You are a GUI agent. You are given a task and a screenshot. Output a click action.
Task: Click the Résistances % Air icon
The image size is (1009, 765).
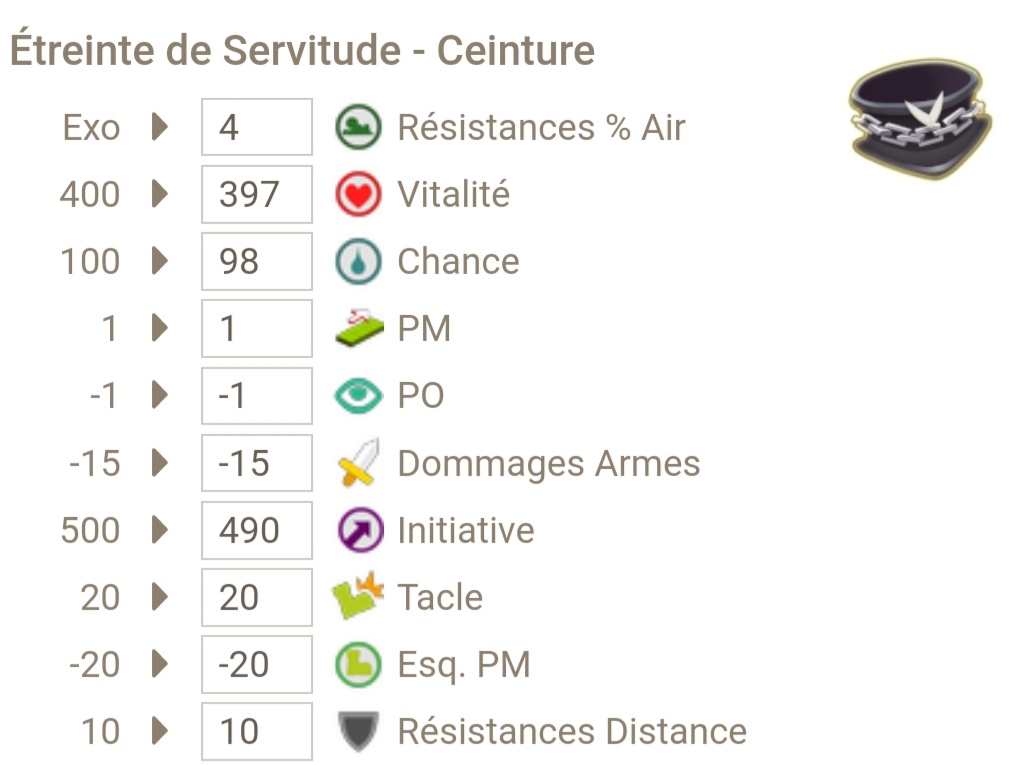click(x=358, y=127)
